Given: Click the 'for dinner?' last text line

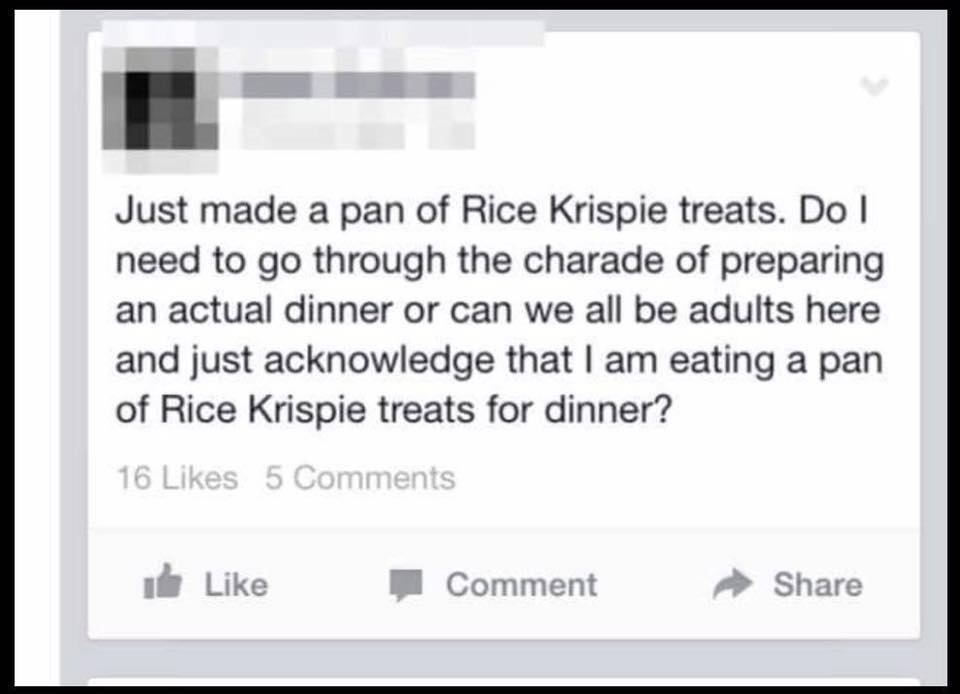Looking at the screenshot, I should pyautogui.click(x=394, y=409).
